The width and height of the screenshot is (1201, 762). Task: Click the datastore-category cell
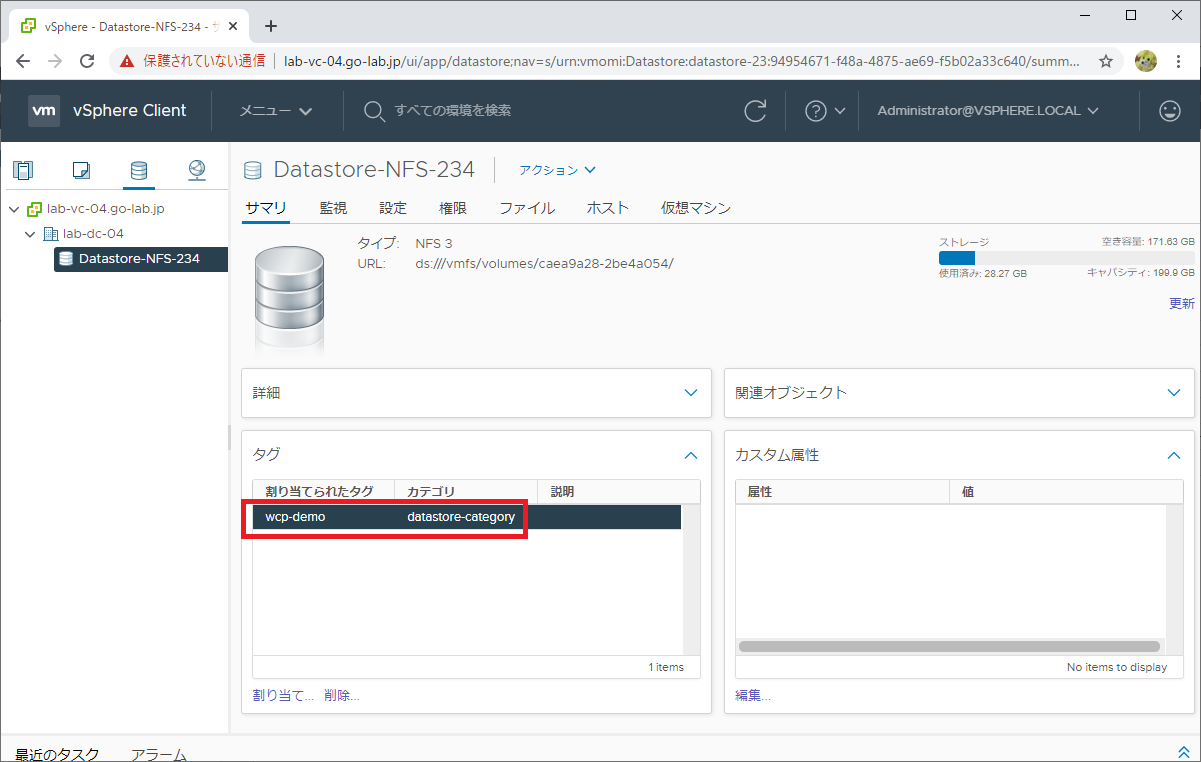coord(461,517)
